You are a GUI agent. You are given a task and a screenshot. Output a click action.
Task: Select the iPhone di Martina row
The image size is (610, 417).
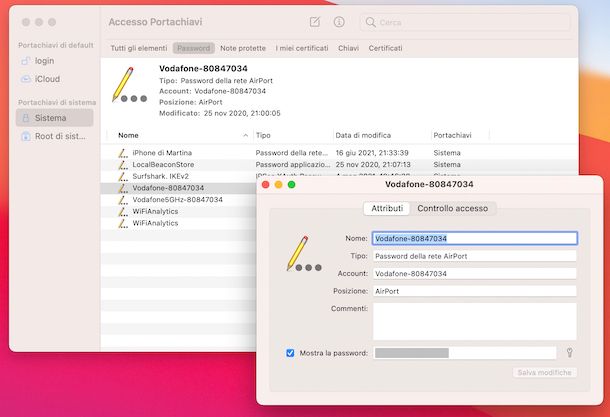pos(339,153)
